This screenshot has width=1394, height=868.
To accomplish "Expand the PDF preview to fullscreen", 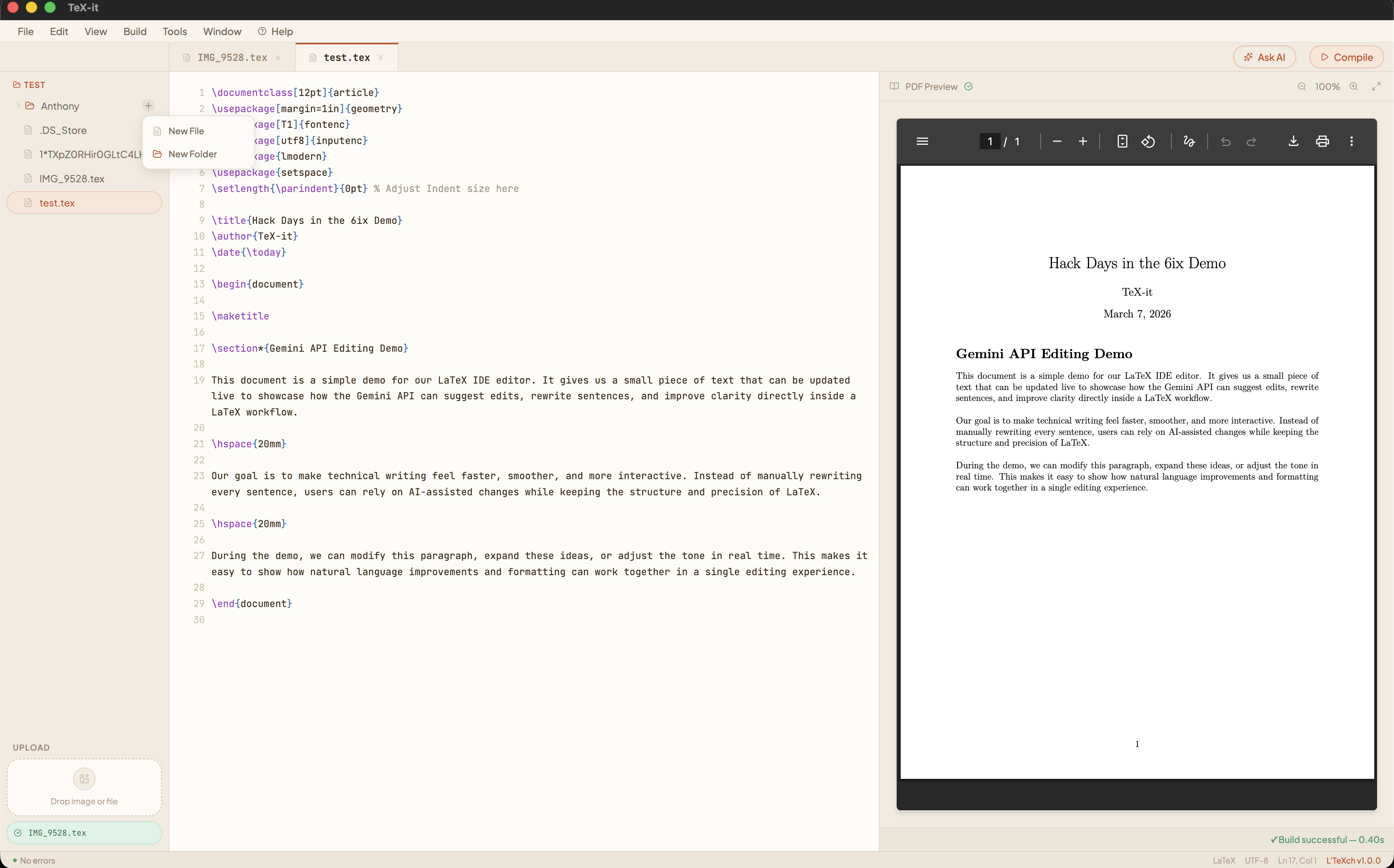I will [x=1375, y=87].
